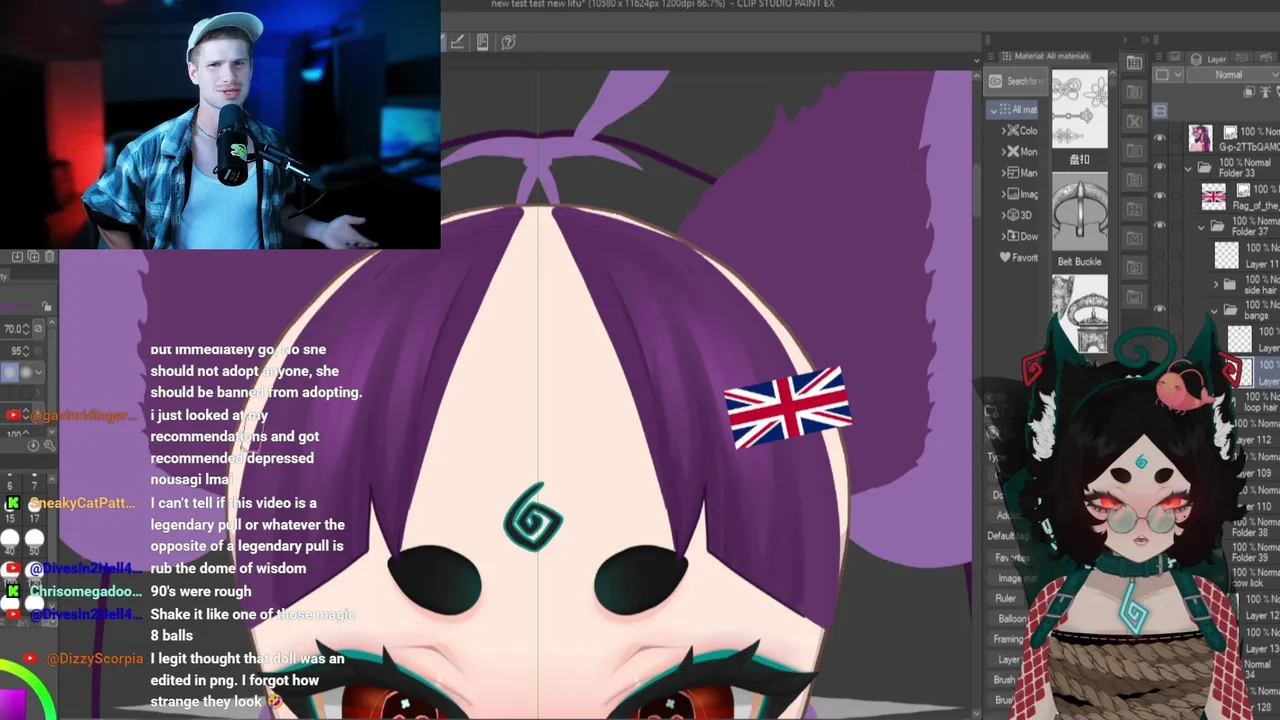Toggle the lock icon in tool property
The width and height of the screenshot is (1280, 720).
(47, 305)
